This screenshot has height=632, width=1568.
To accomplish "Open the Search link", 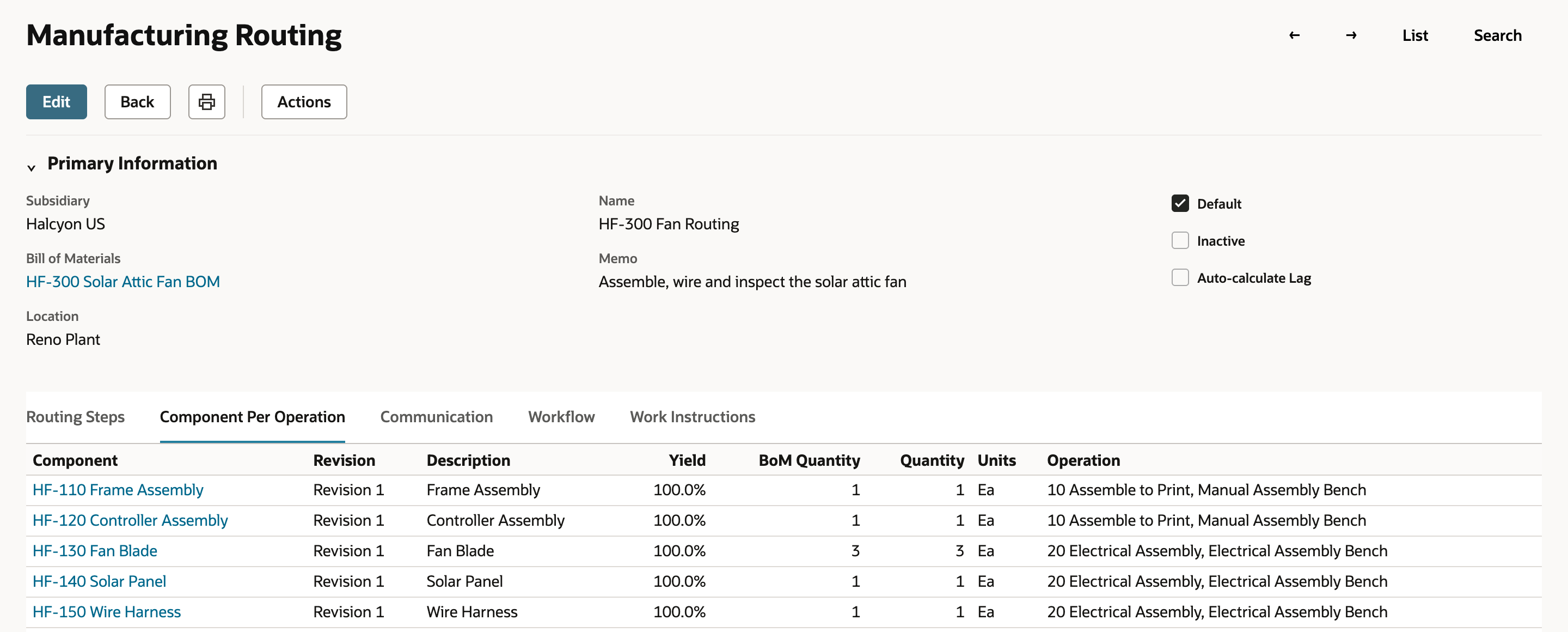I will point(1497,35).
